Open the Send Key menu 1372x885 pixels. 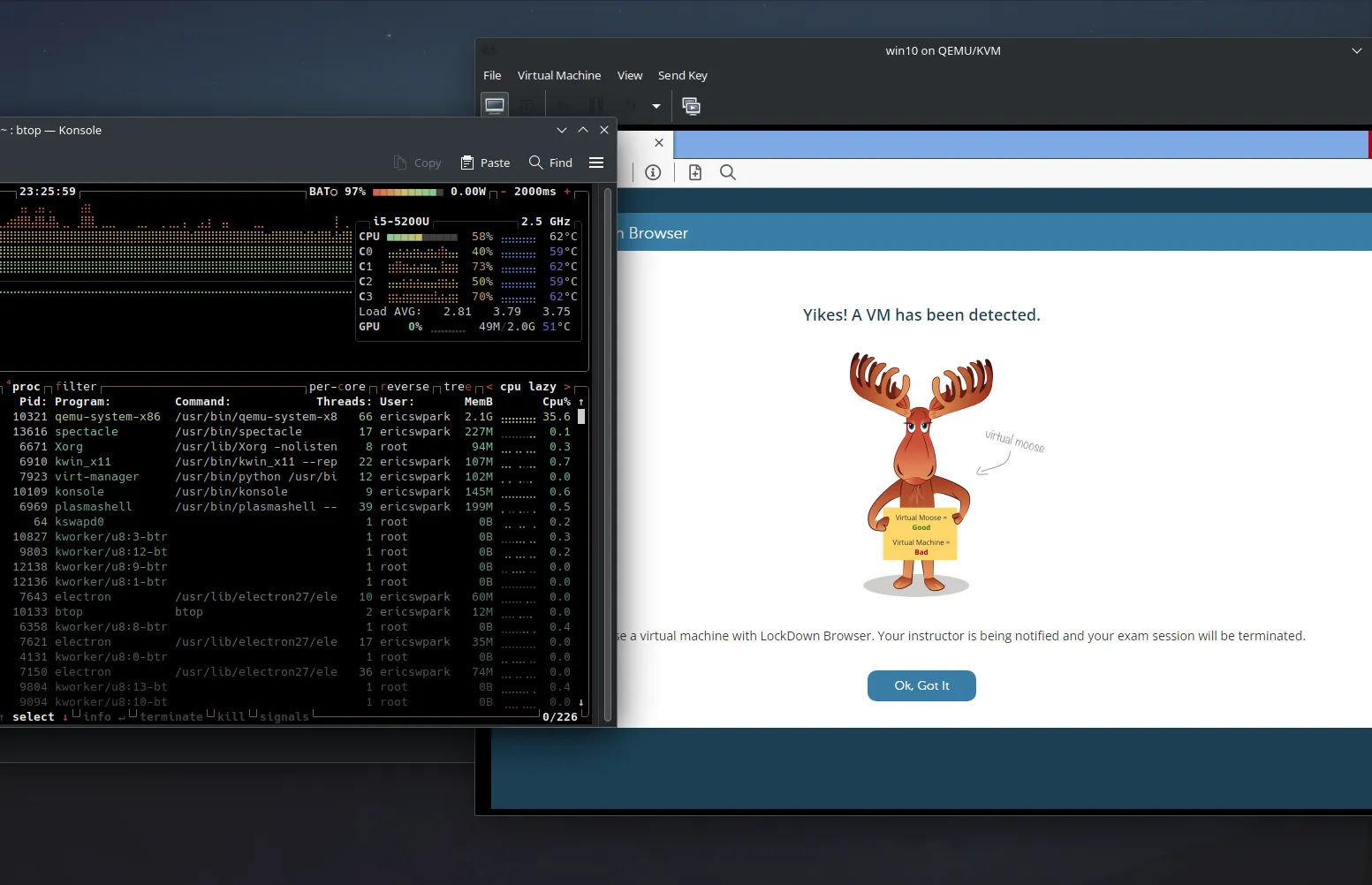[x=682, y=76]
